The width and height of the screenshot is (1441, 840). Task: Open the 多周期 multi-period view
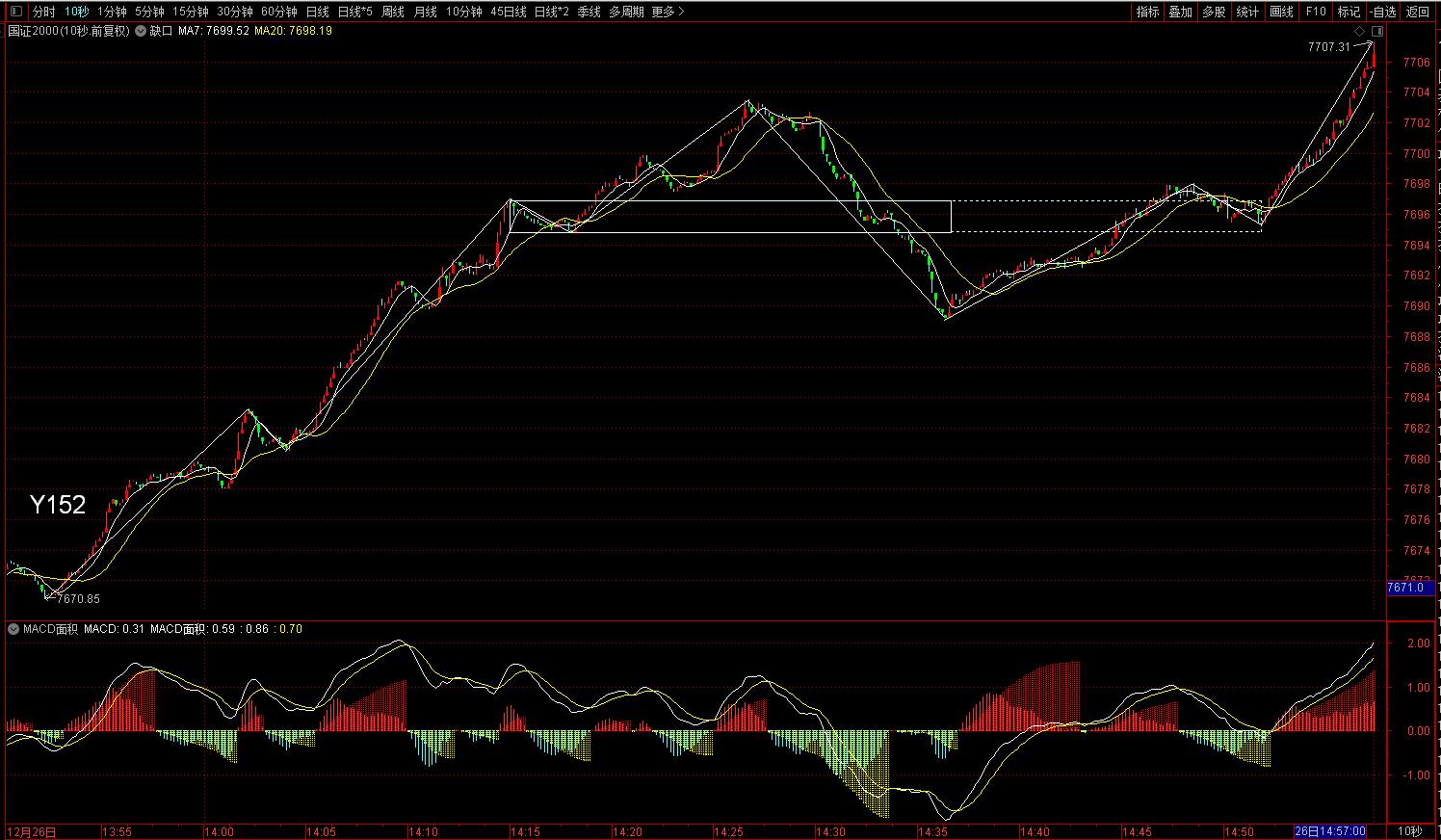coord(627,12)
